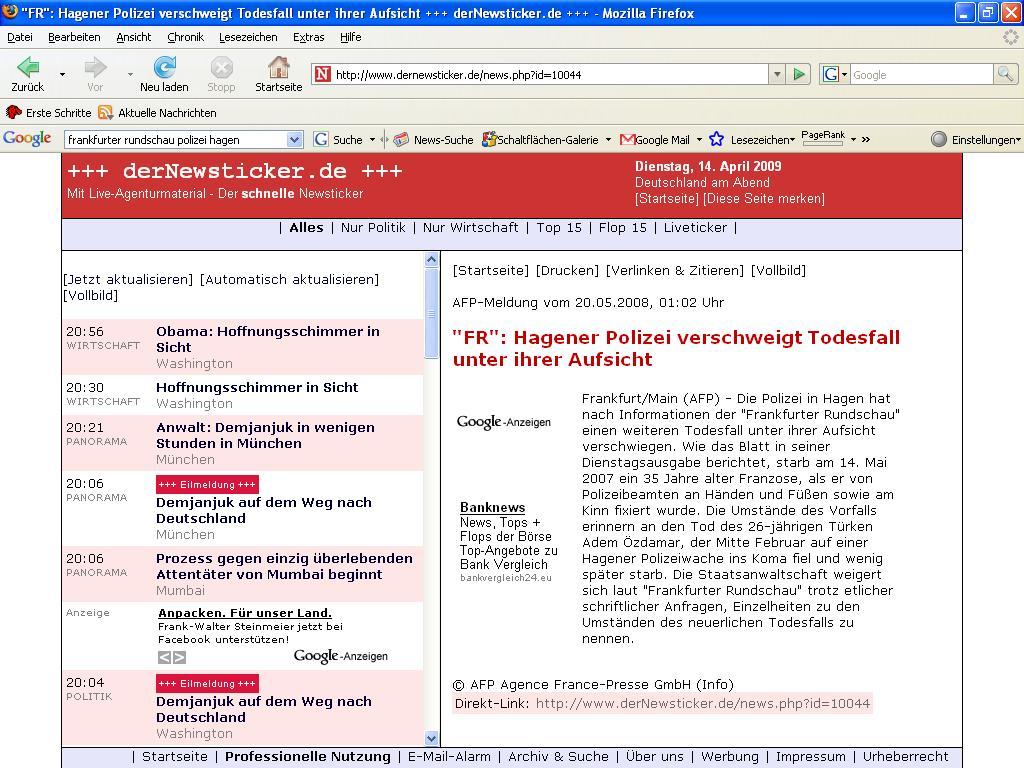Click next ad arrow in Anzeige
This screenshot has width=1024, height=768.
click(180, 657)
